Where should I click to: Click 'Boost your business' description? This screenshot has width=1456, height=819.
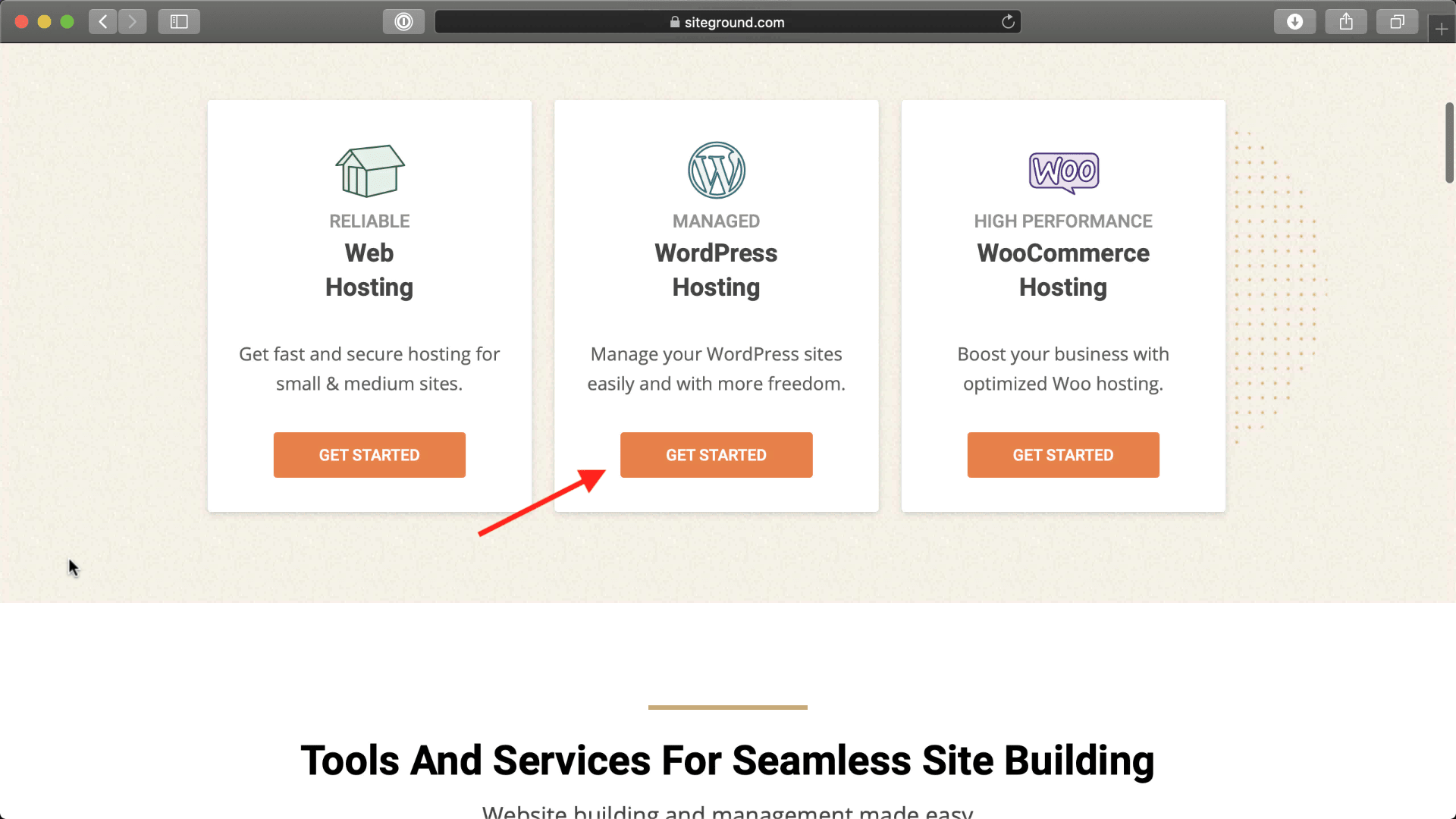1063,369
